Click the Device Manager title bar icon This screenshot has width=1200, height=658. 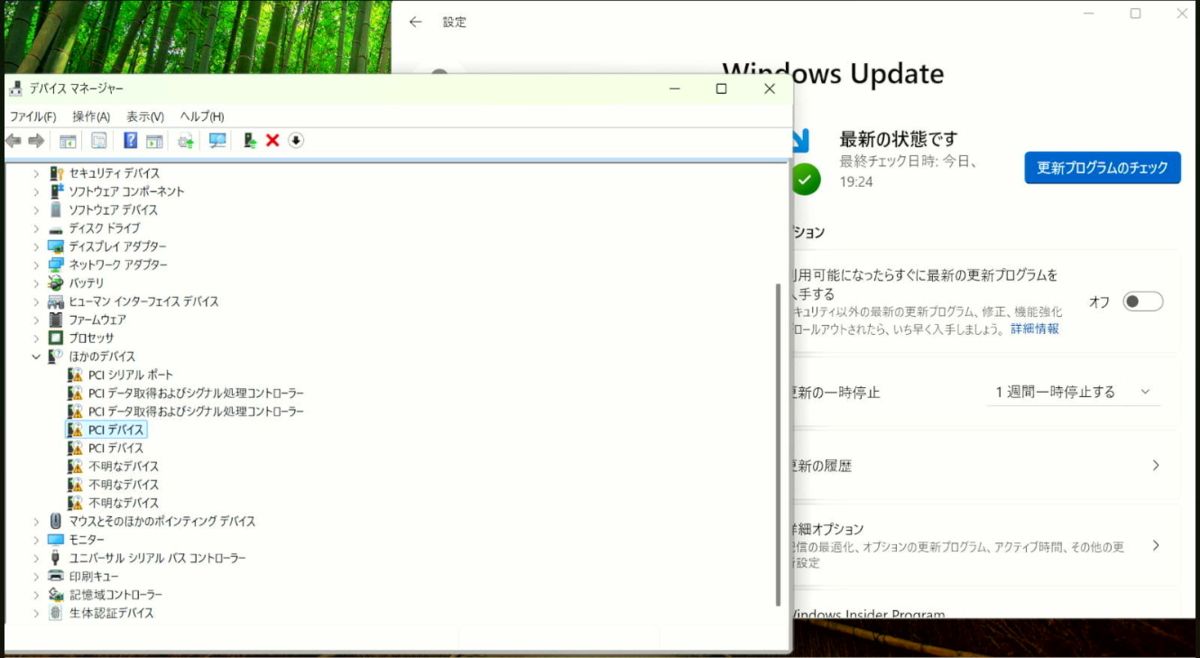16,89
